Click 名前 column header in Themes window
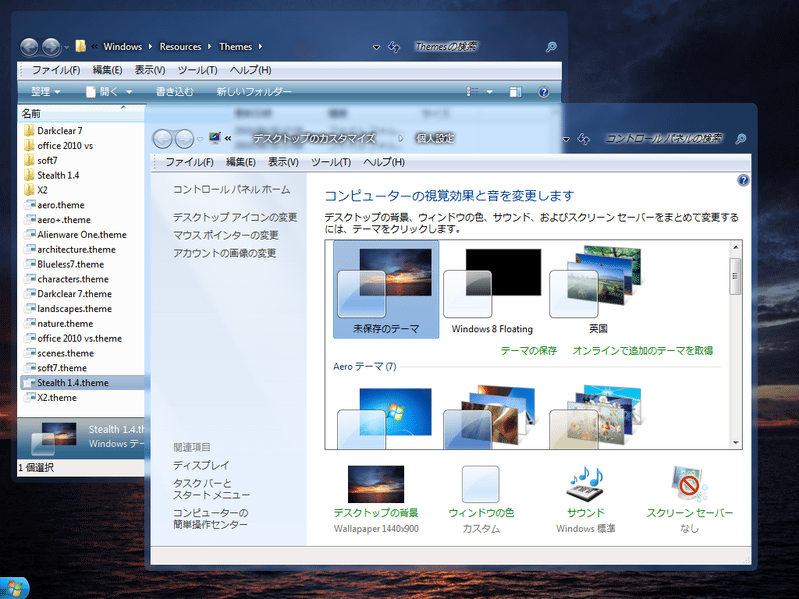This screenshot has height=599, width=799. [81, 114]
